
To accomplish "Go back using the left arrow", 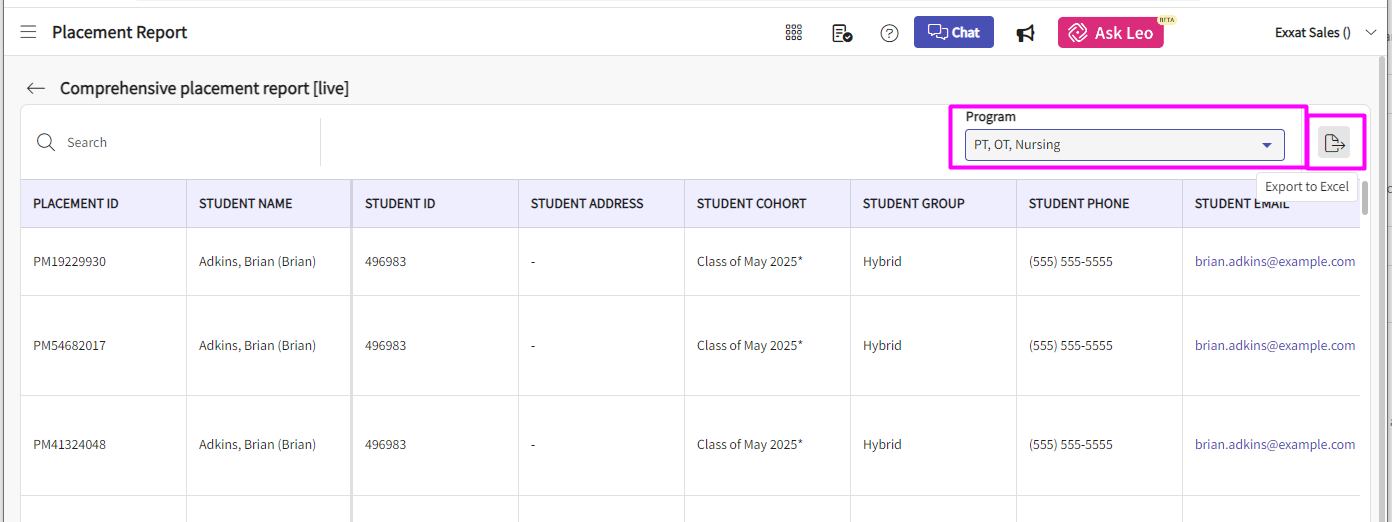I will point(36,88).
